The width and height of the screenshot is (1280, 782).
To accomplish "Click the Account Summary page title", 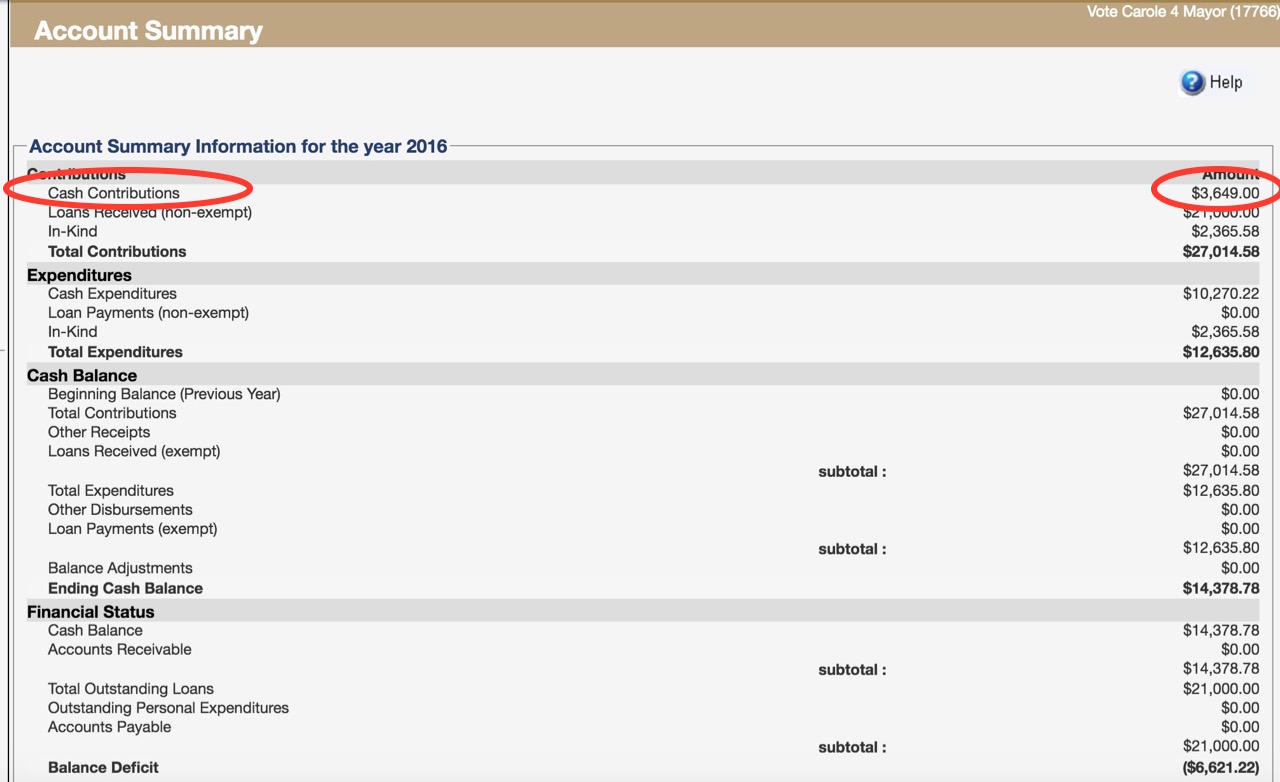I will pyautogui.click(x=148, y=31).
